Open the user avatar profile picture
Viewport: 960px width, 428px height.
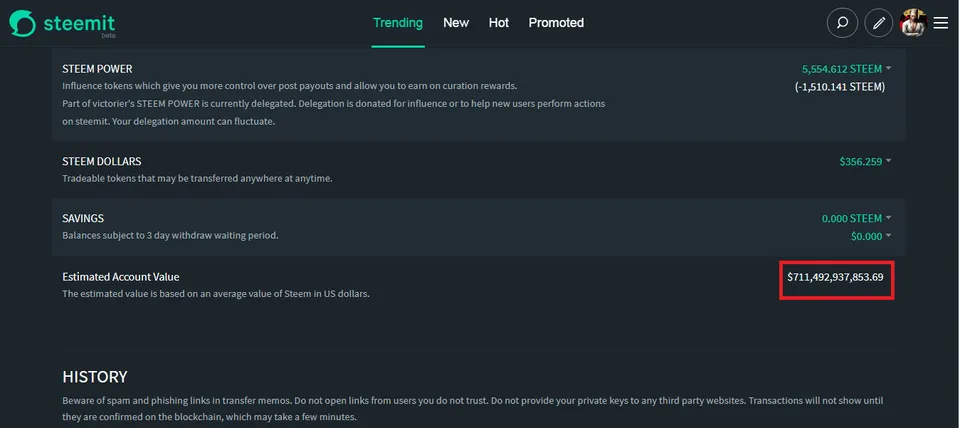913,23
